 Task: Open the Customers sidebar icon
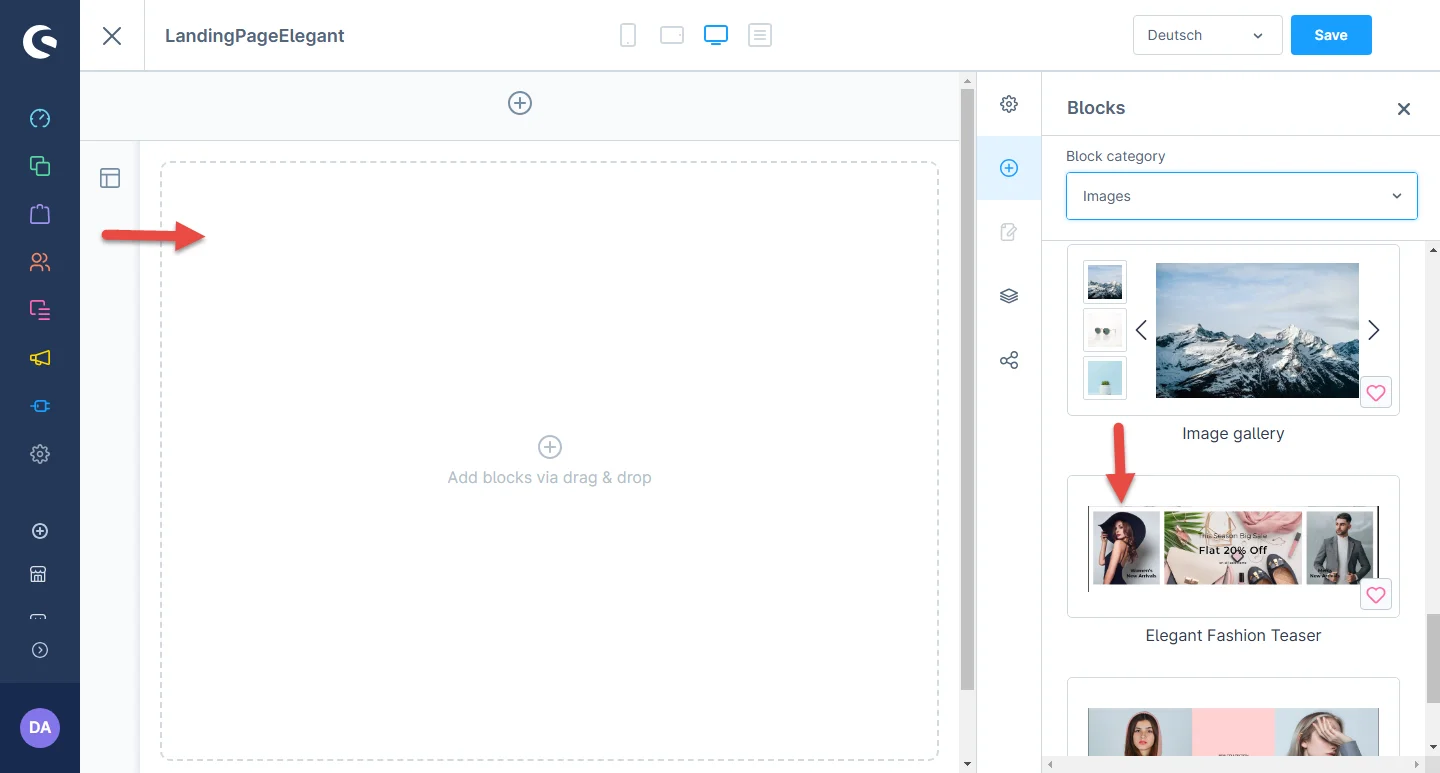click(40, 262)
